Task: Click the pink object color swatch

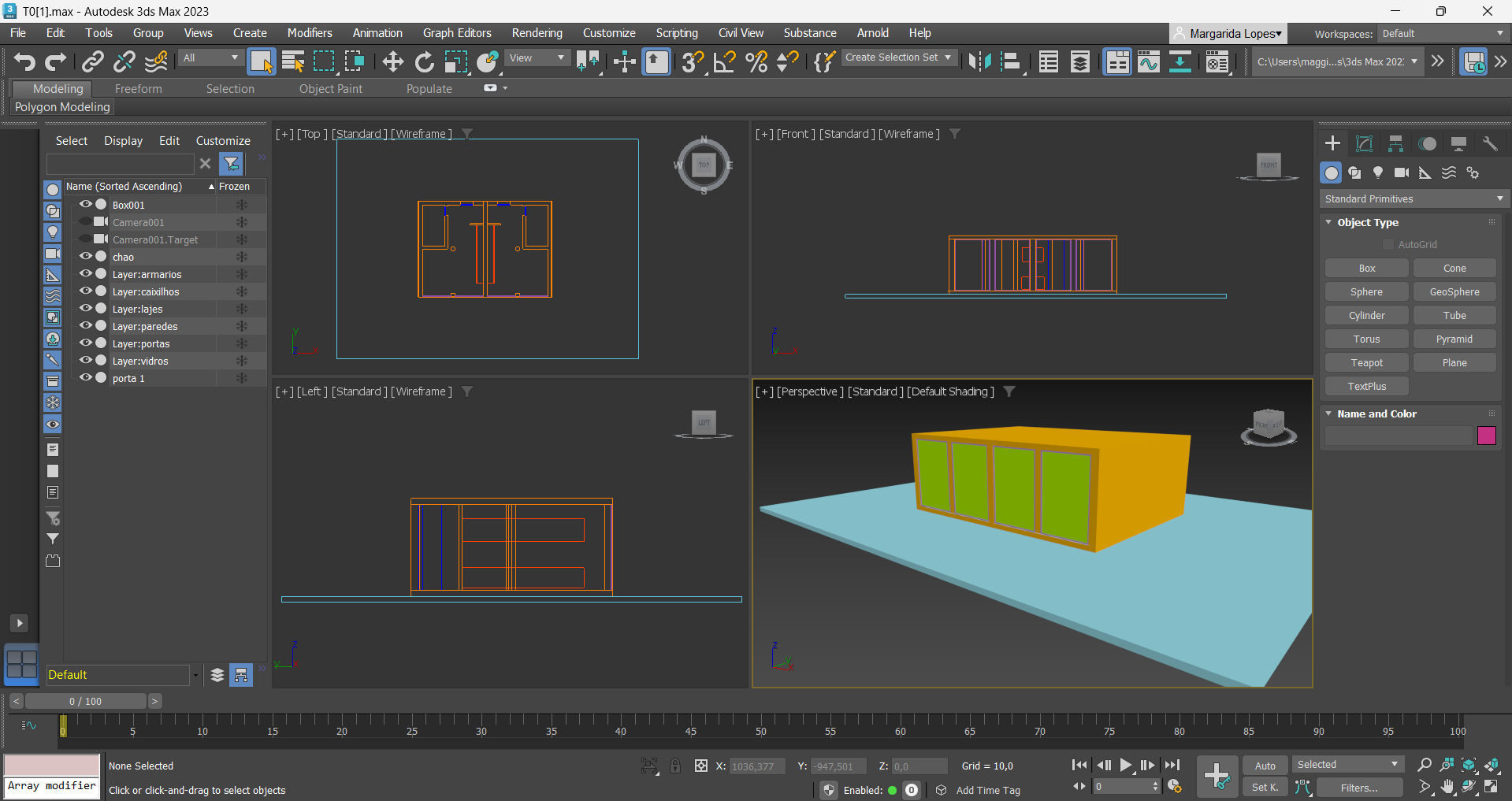Action: (1486, 436)
